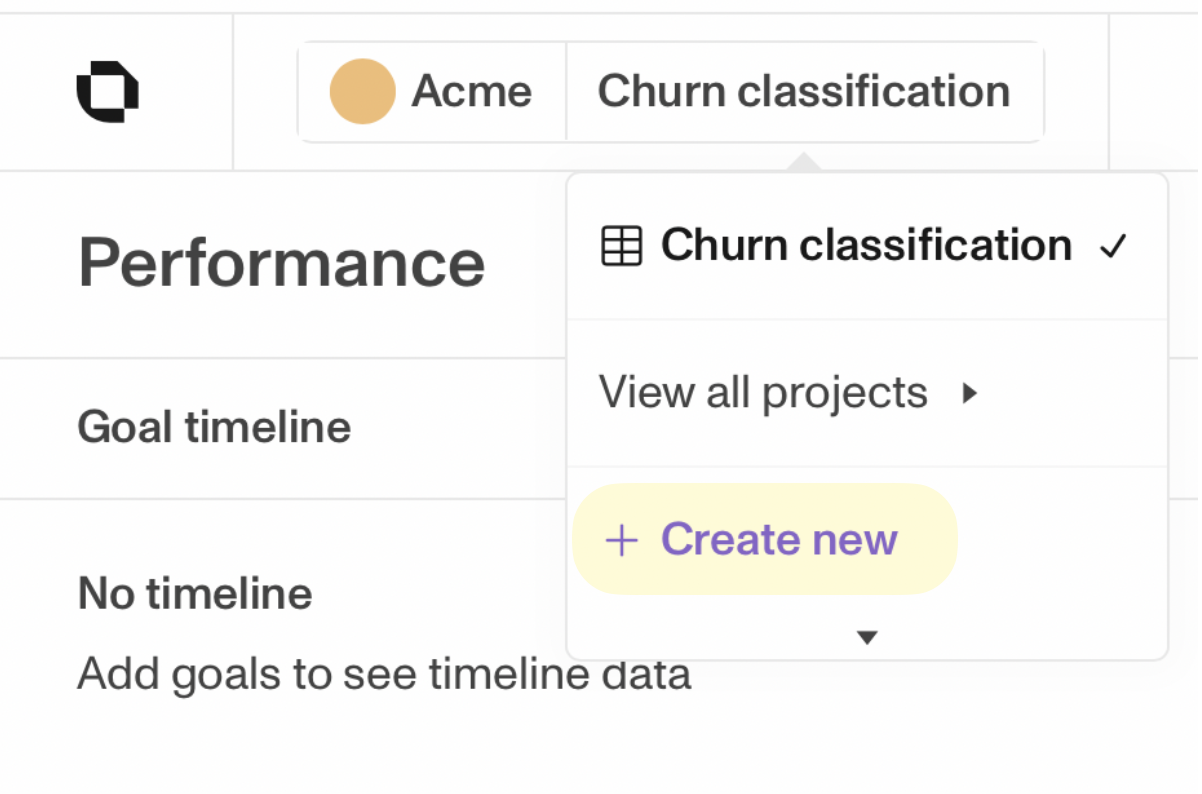The image size is (1202, 794).
Task: Click the checkmark next to Churn classification
Action: coord(1113,246)
